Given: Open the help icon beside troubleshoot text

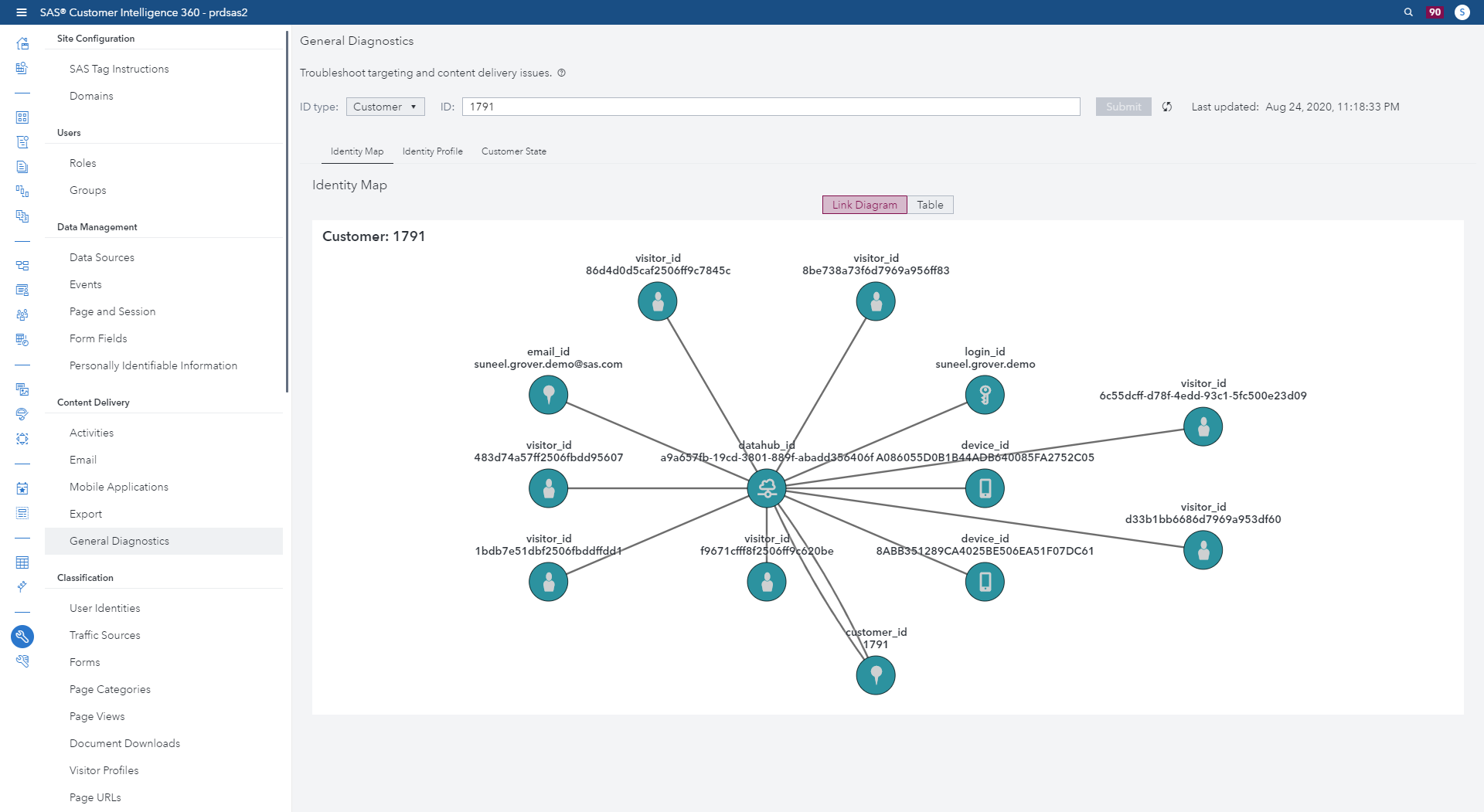Looking at the screenshot, I should (x=562, y=72).
